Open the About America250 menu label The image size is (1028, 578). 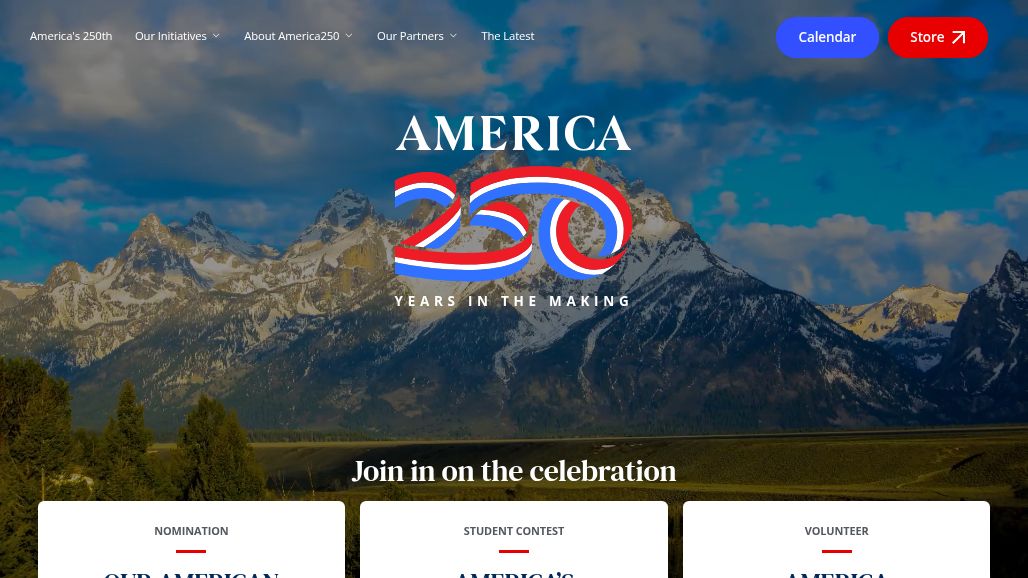292,36
